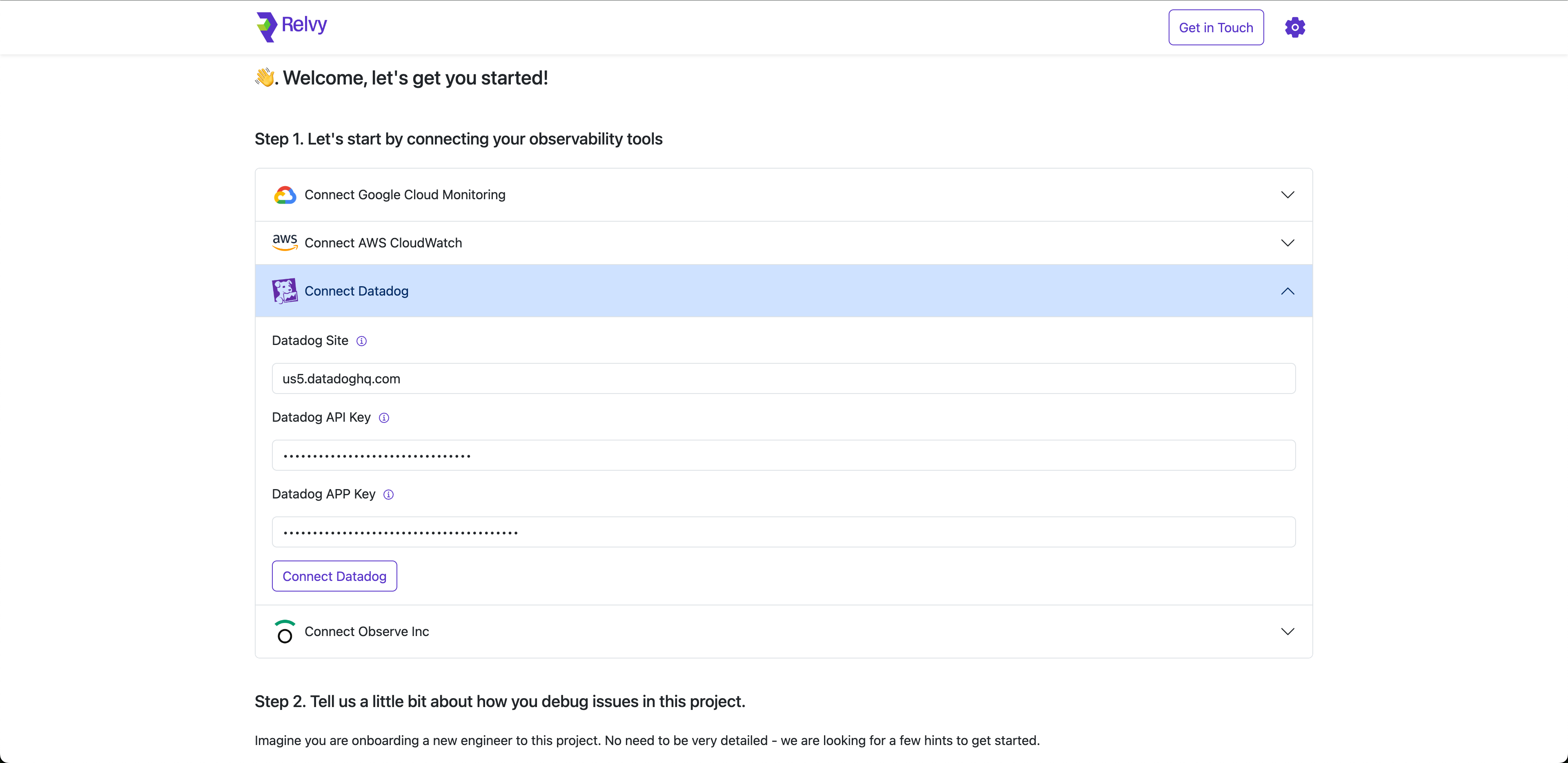Image resolution: width=1568 pixels, height=763 pixels.
Task: Click the Datadog API Key info icon
Action: [384, 418]
